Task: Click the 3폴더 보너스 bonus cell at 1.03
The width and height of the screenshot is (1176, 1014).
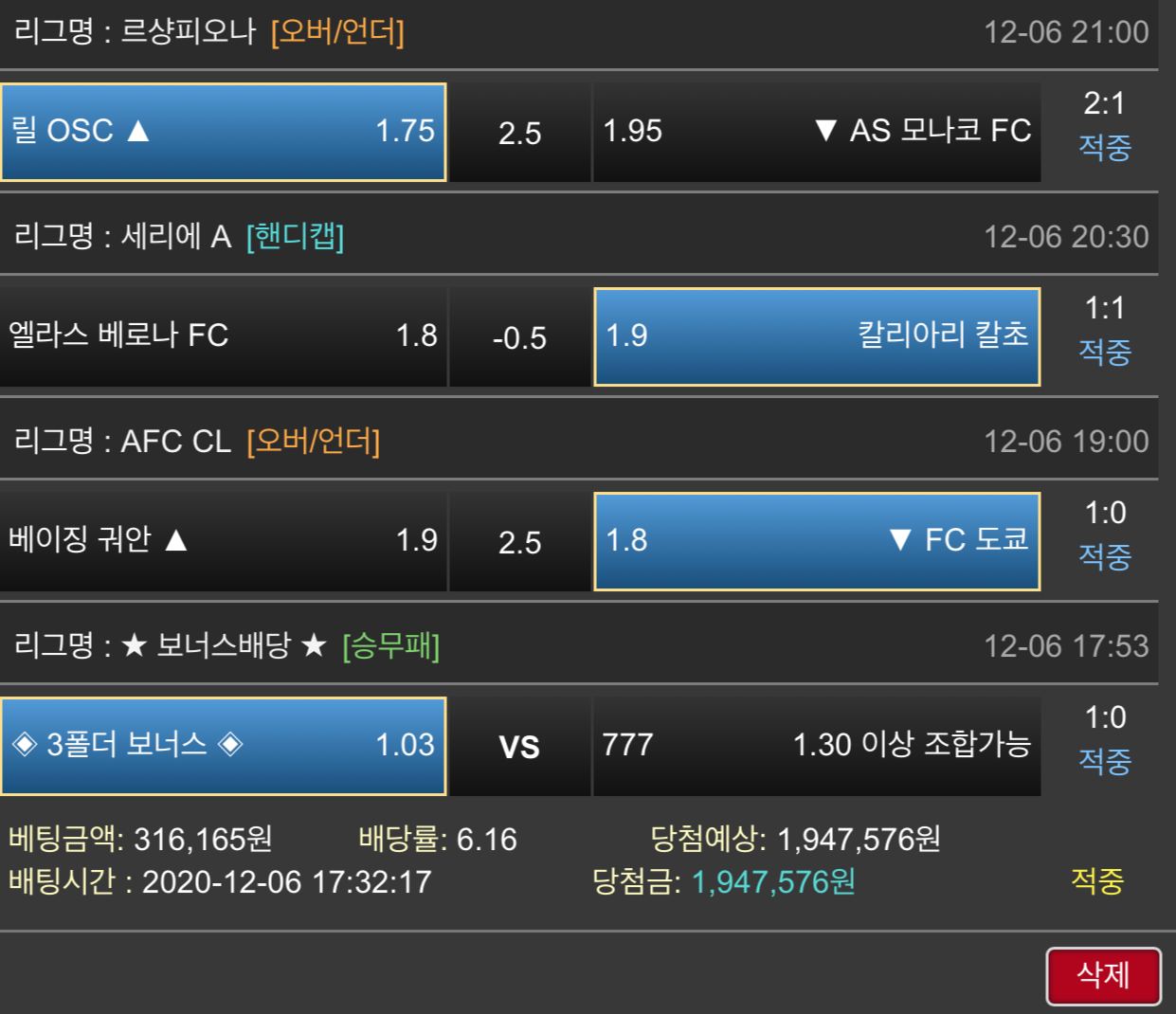Action: (224, 746)
